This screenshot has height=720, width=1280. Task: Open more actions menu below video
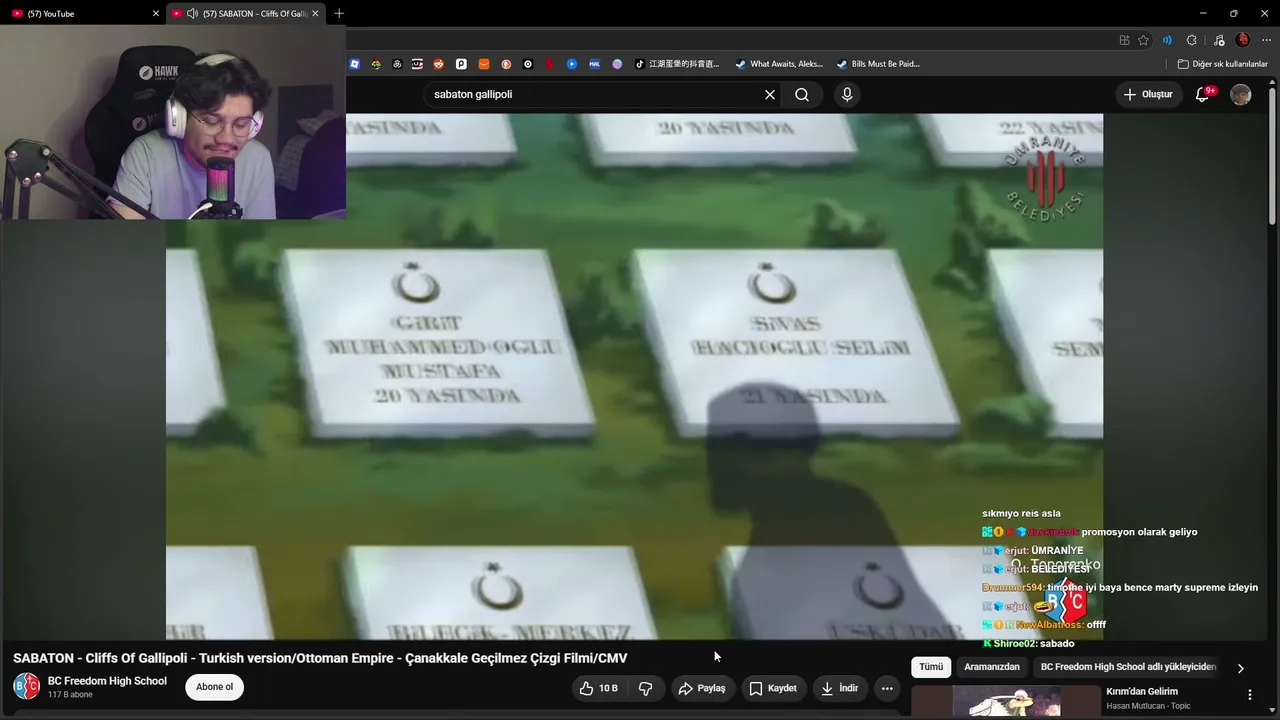887,688
